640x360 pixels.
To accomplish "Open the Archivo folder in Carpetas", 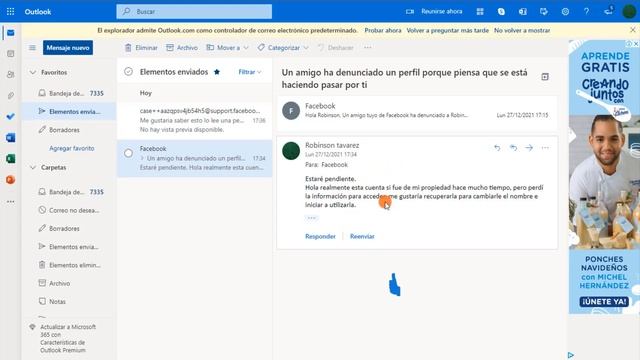I will tap(69, 283).
